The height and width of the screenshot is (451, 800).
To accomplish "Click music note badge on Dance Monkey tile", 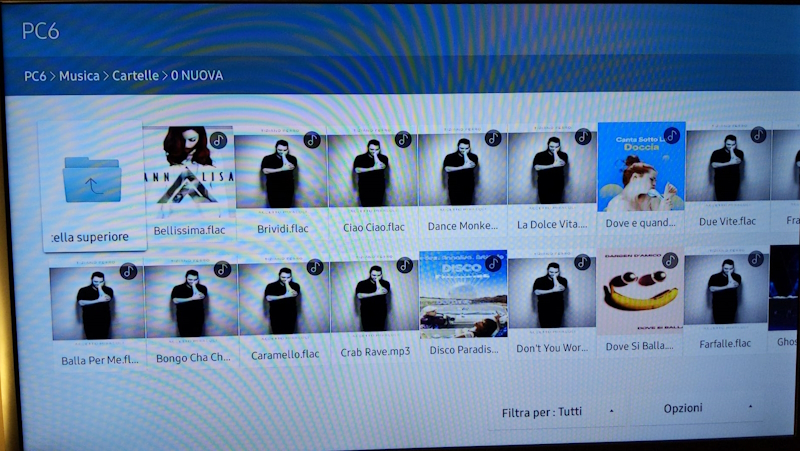I will (x=493, y=138).
